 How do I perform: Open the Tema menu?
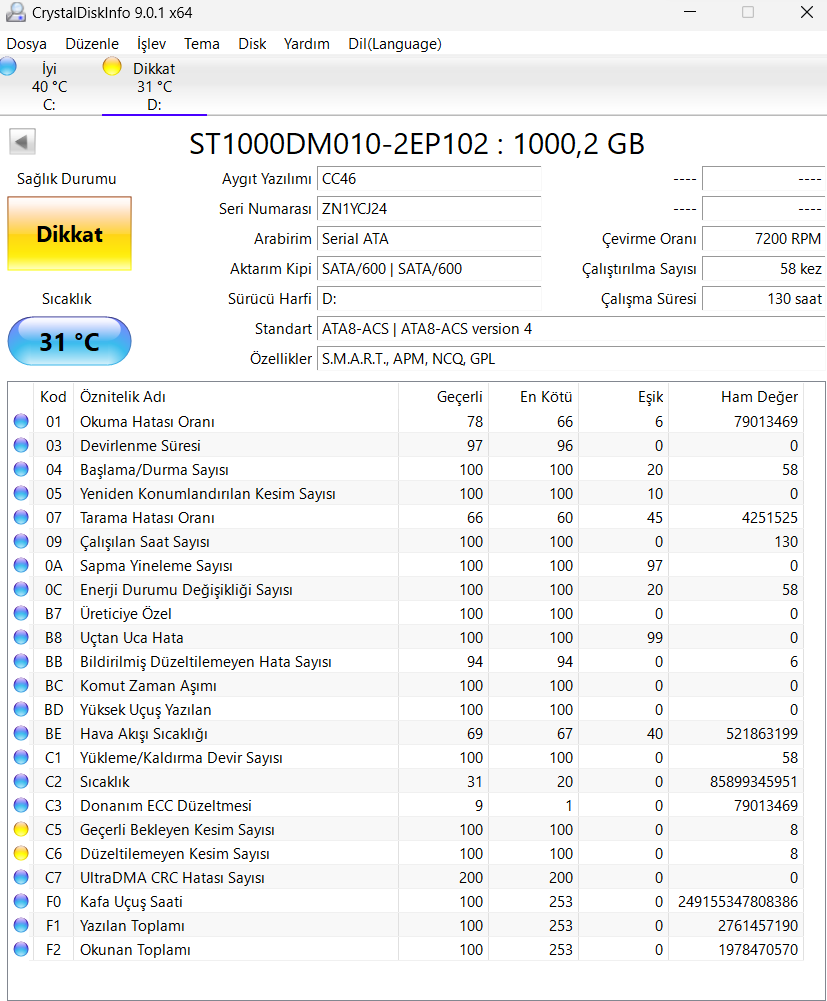[x=202, y=44]
